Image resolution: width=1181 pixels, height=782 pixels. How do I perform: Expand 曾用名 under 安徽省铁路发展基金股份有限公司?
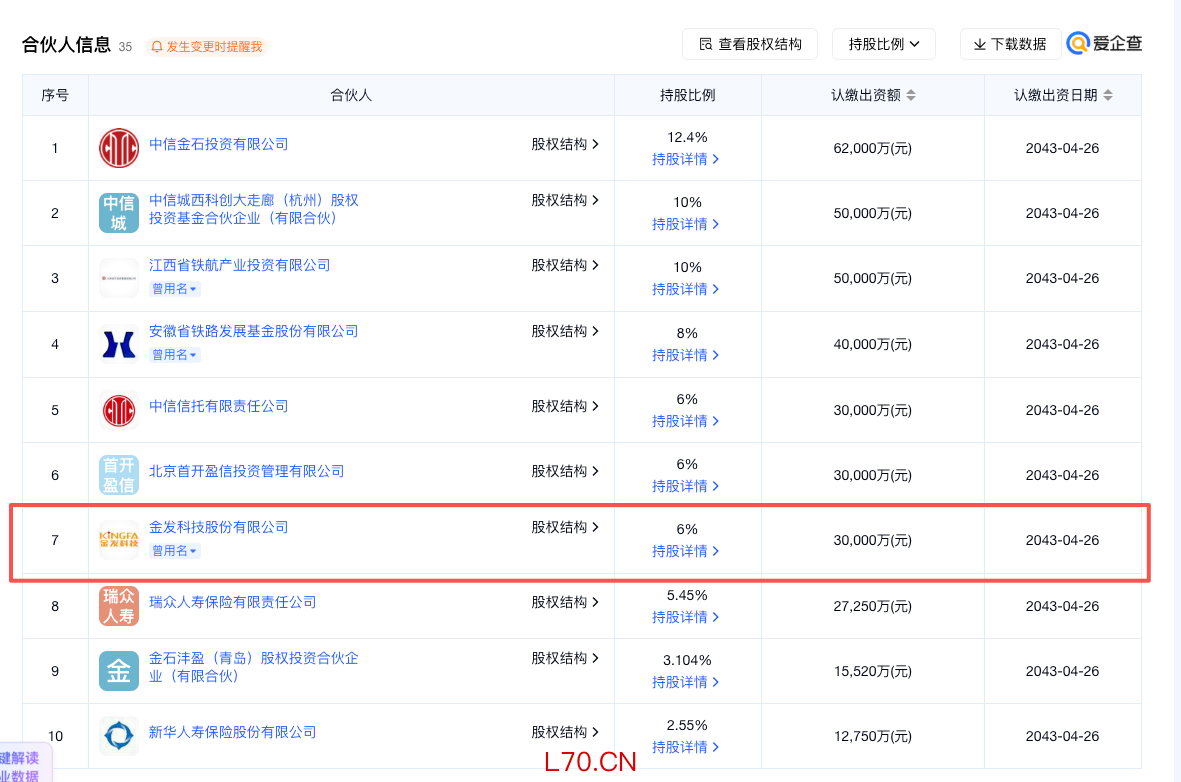click(175, 355)
